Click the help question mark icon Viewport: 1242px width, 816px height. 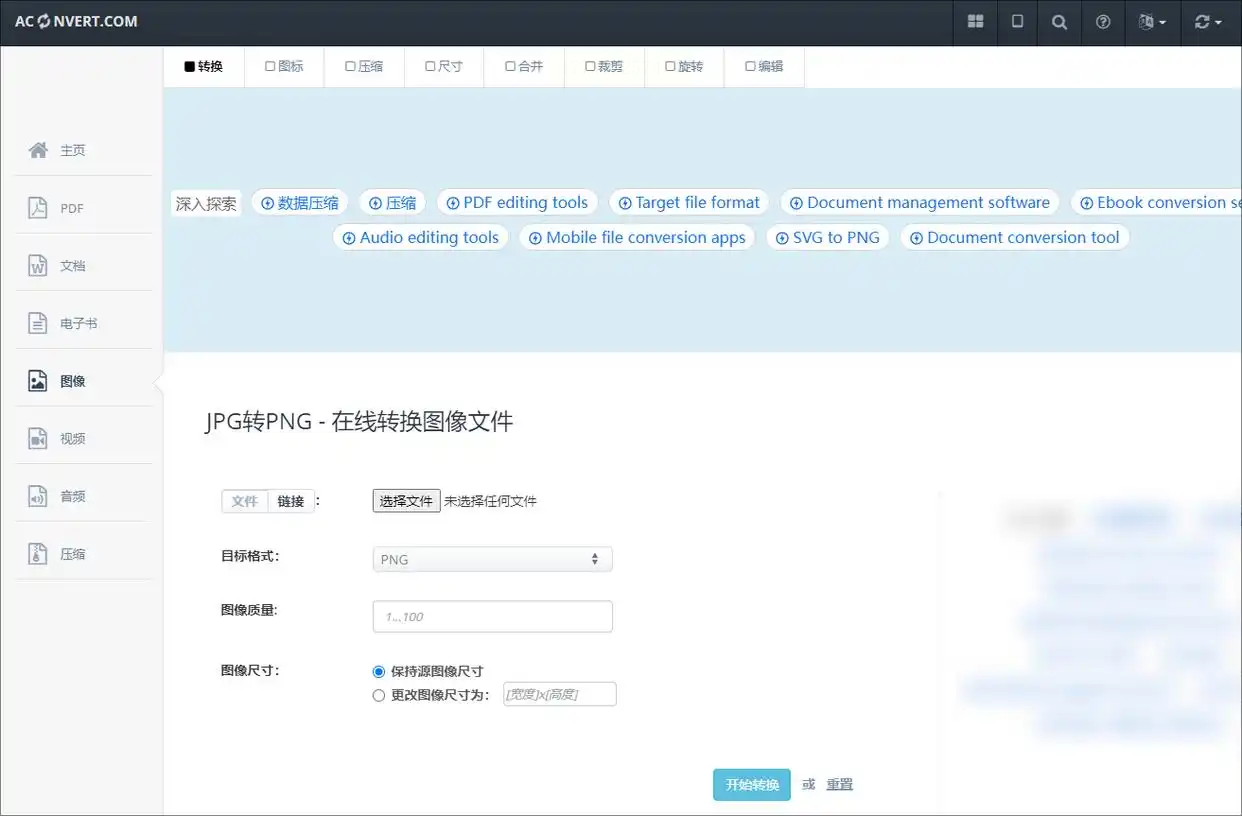coord(1103,22)
